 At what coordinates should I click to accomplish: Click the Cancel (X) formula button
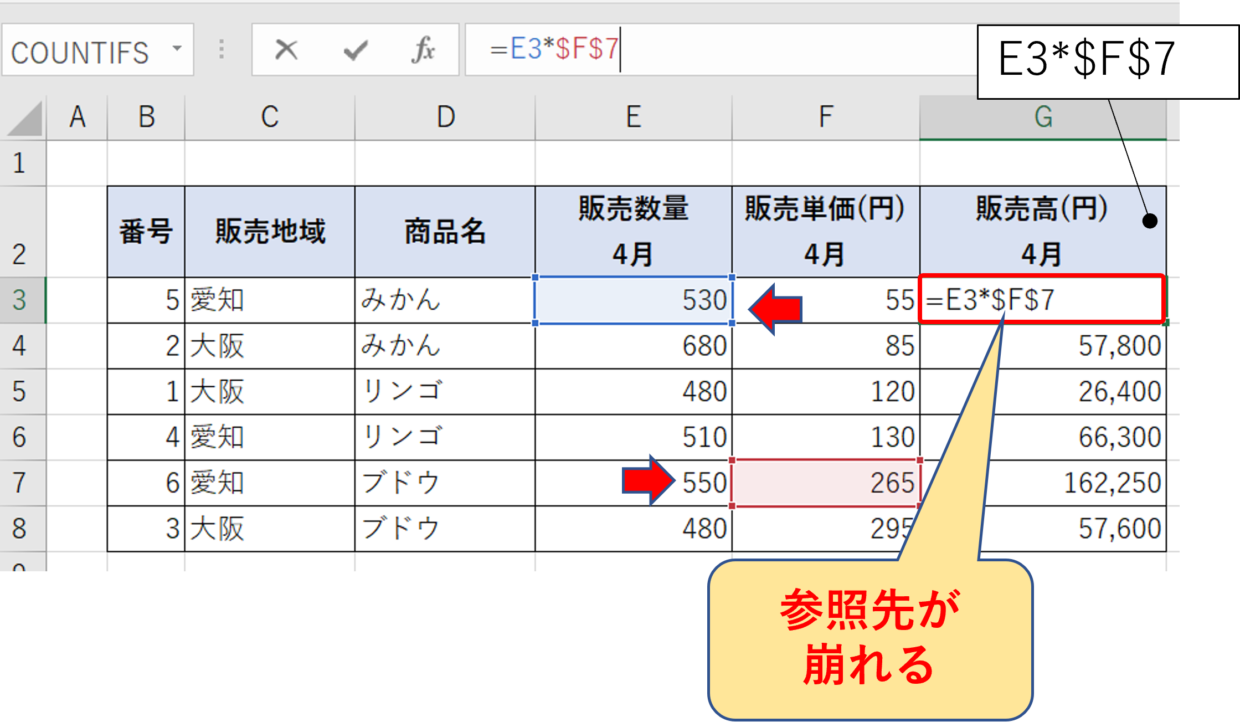click(286, 51)
